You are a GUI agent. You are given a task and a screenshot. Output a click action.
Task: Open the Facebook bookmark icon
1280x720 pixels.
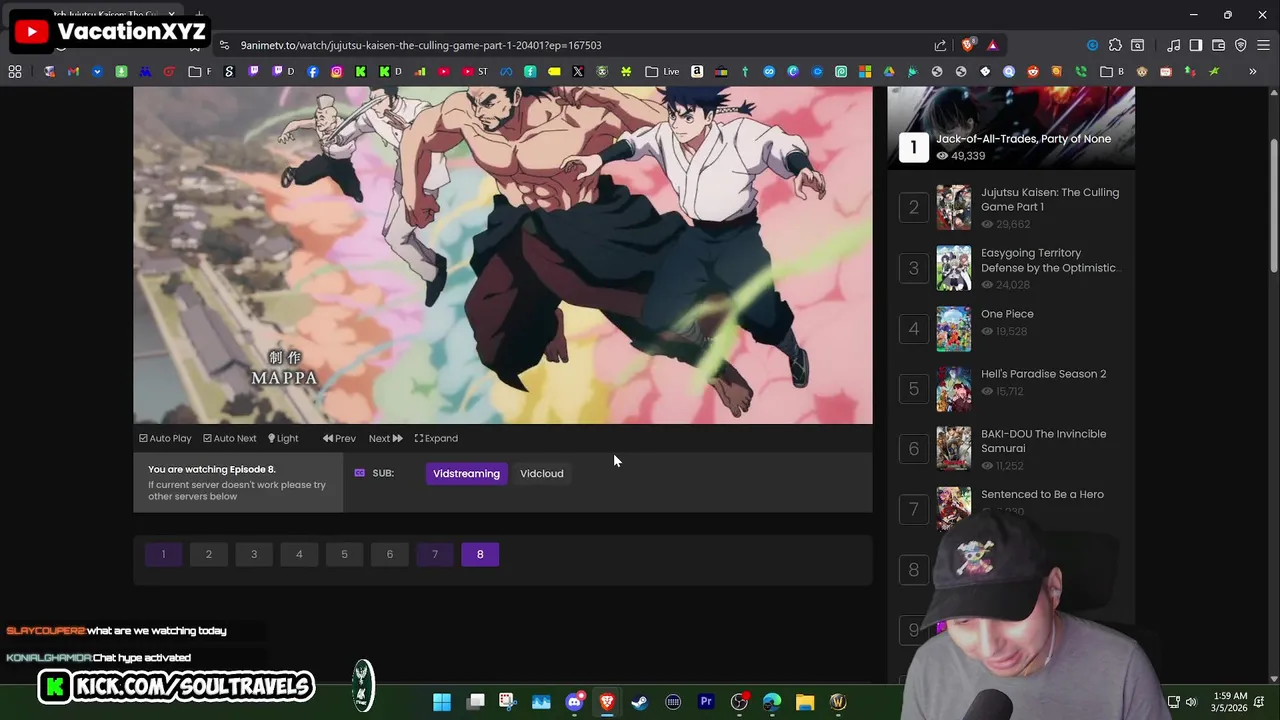coord(313,72)
